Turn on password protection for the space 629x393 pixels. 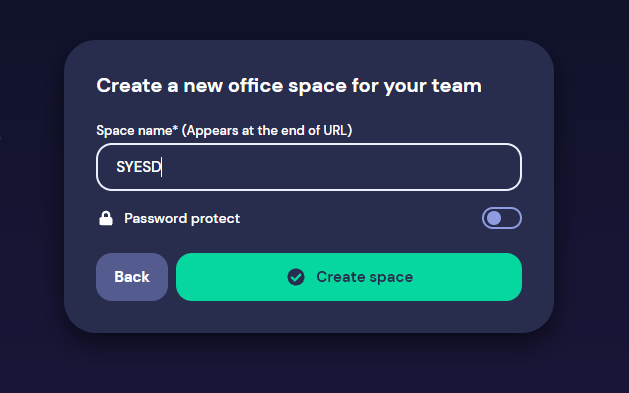point(502,218)
